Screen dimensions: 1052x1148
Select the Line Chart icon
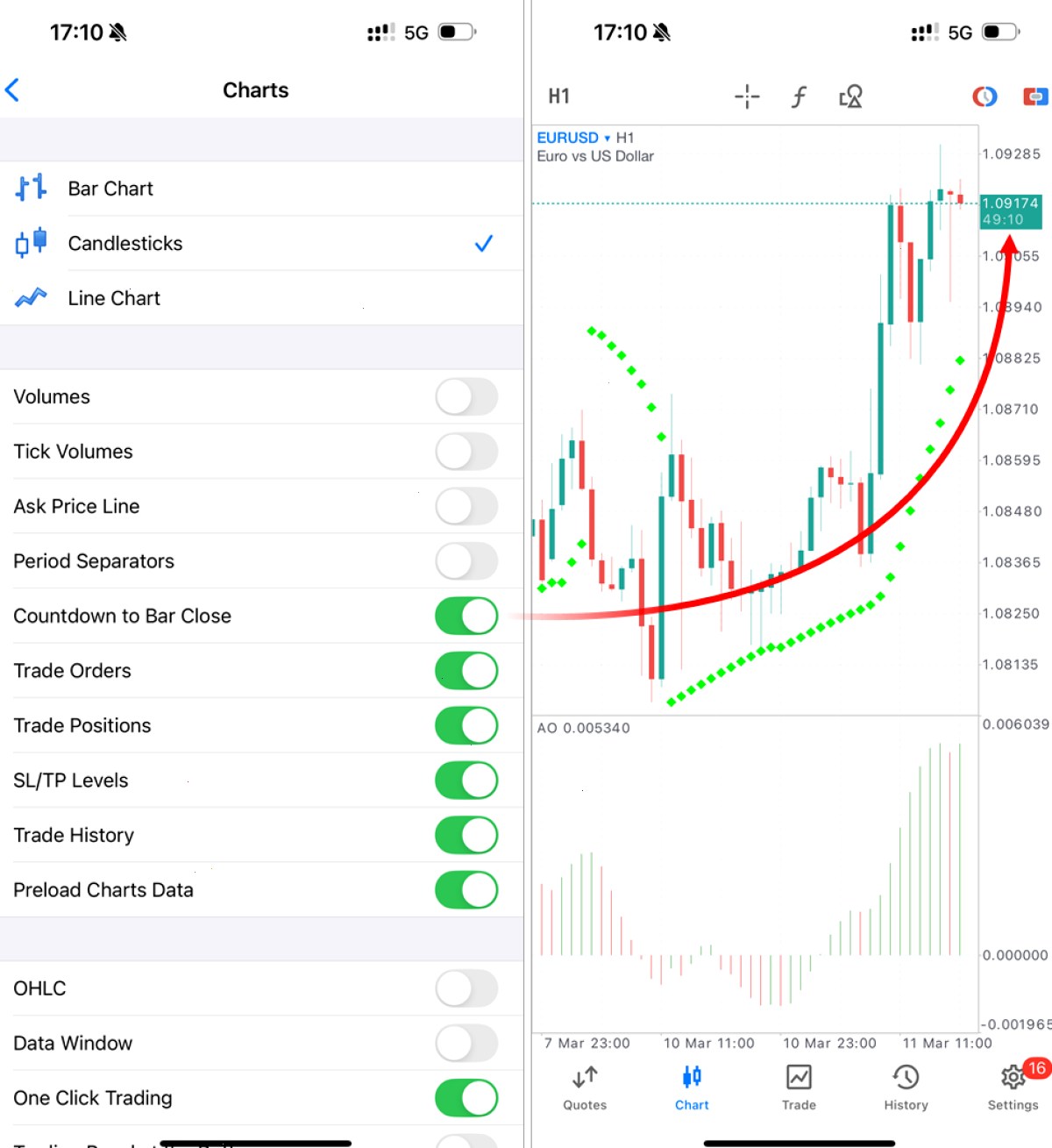pyautogui.click(x=31, y=298)
